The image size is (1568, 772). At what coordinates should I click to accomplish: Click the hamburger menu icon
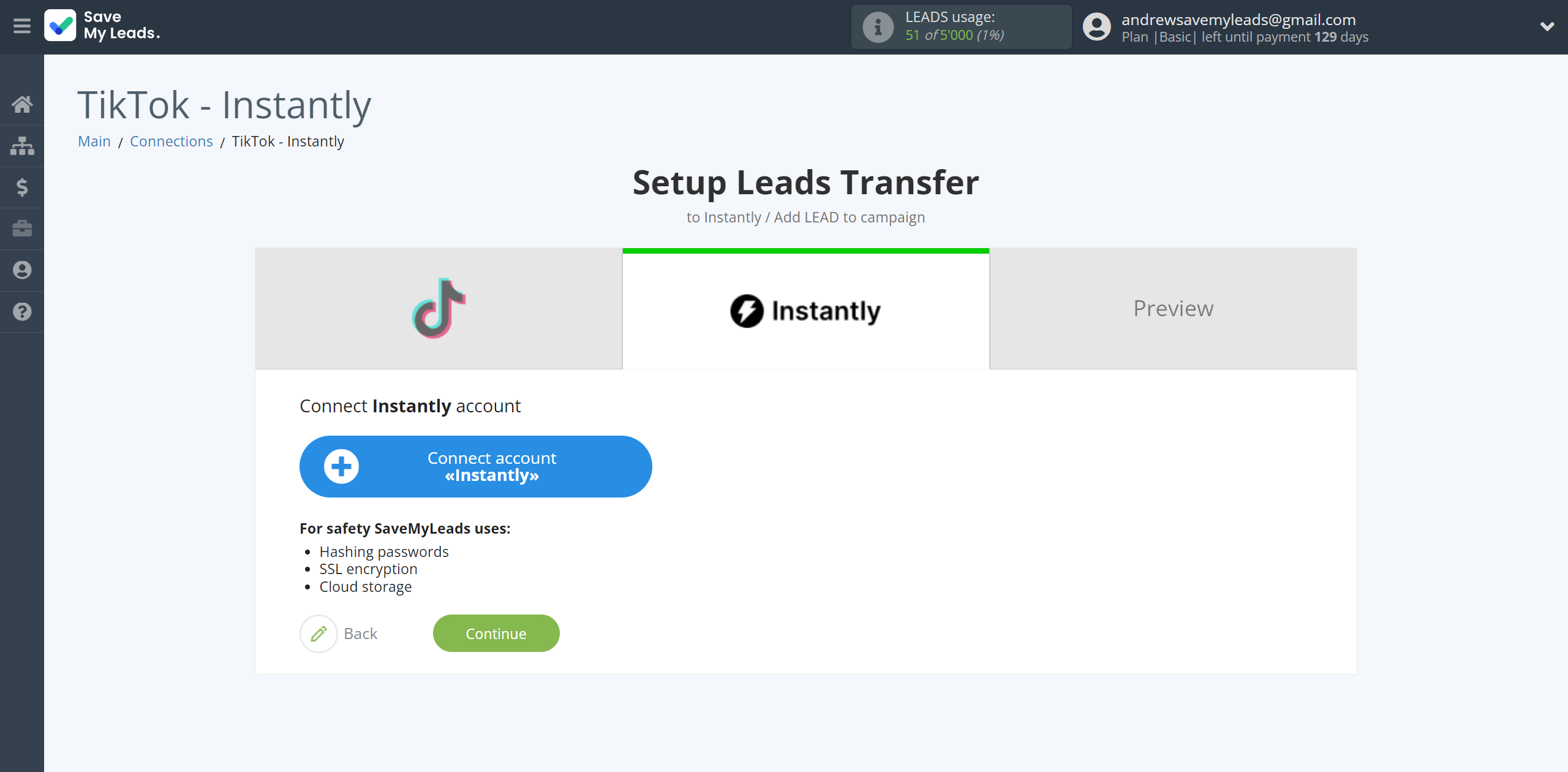21,26
